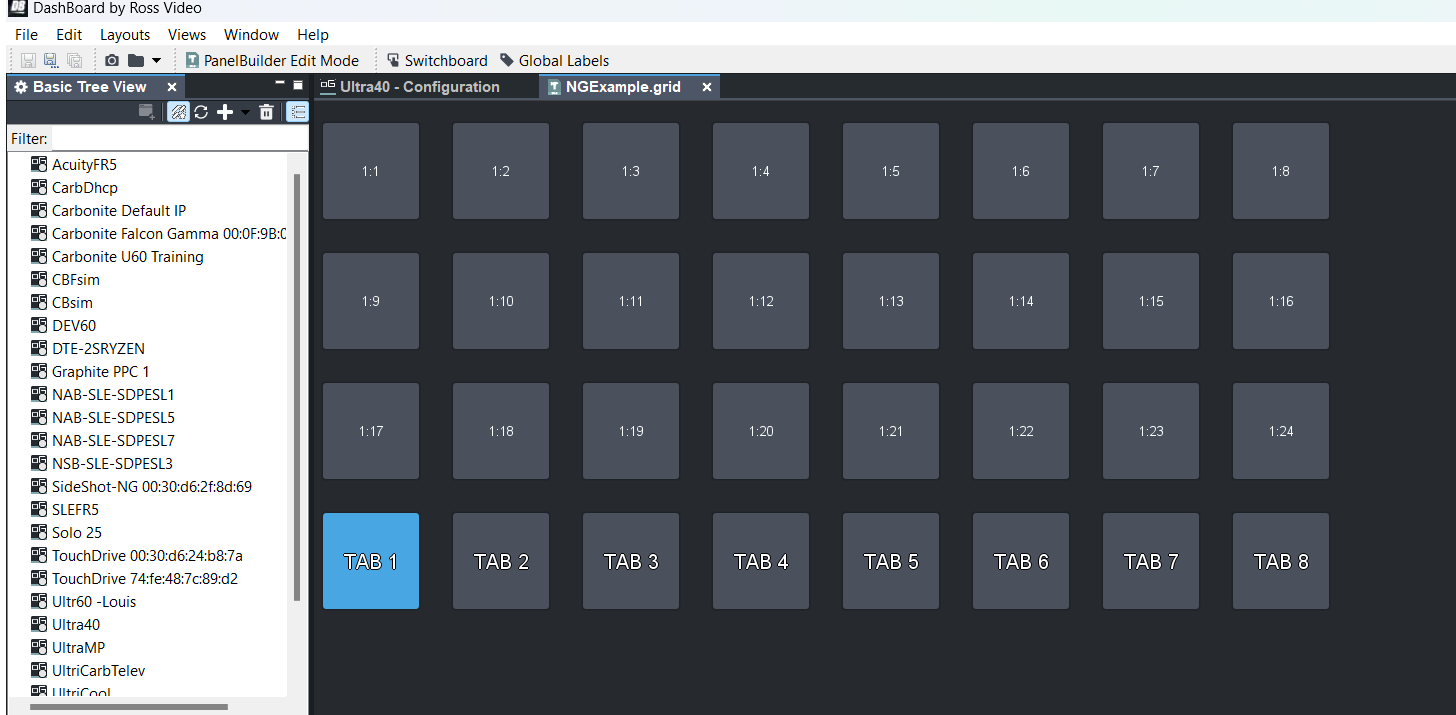Viewport: 1456px width, 715px height.
Task: Select CarbDhcp in the tree
Action: [84, 187]
